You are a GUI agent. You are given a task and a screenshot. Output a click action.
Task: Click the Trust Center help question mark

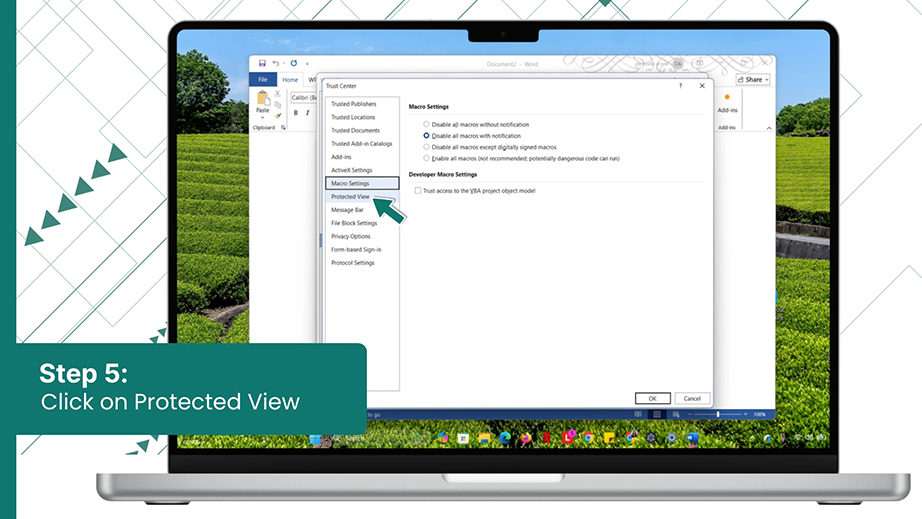(x=680, y=86)
